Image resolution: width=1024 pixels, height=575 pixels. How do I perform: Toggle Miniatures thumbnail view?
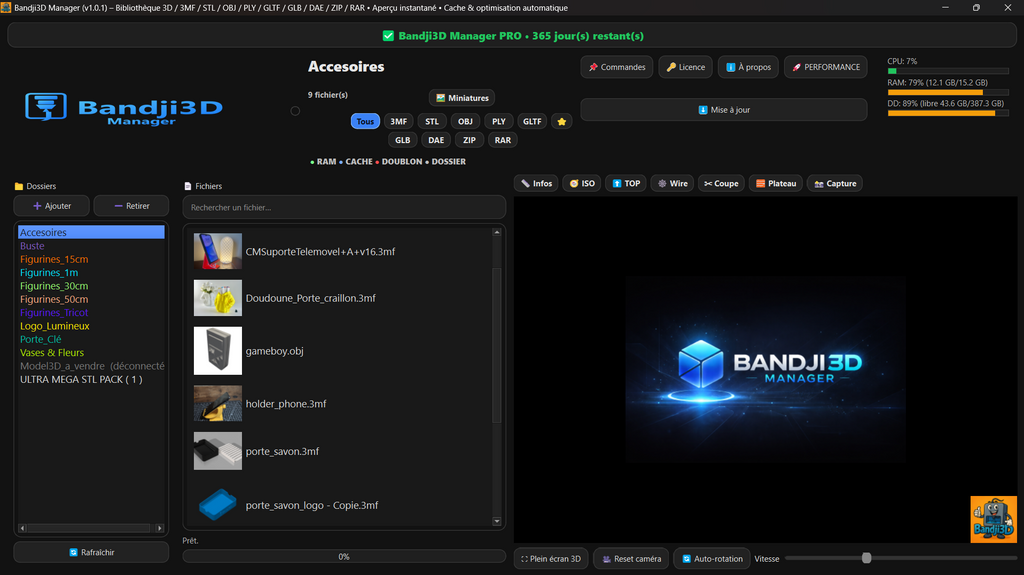462,98
